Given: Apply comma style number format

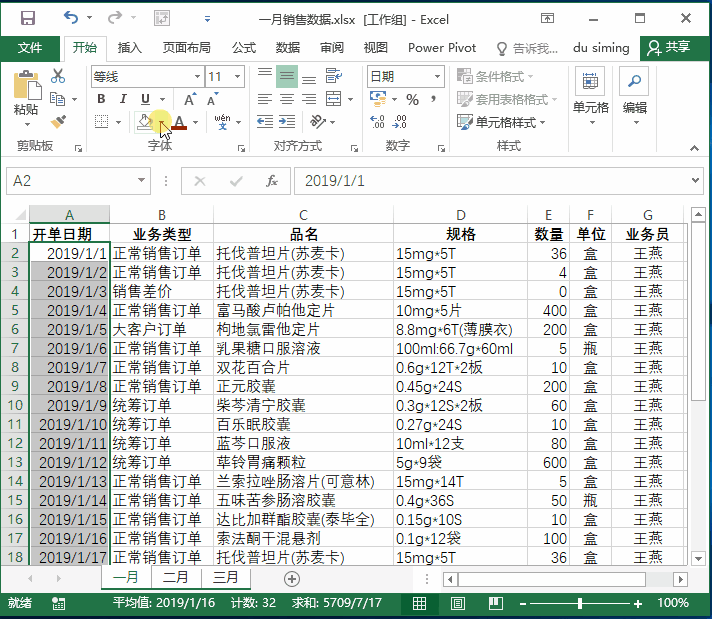Looking at the screenshot, I should coord(434,99).
